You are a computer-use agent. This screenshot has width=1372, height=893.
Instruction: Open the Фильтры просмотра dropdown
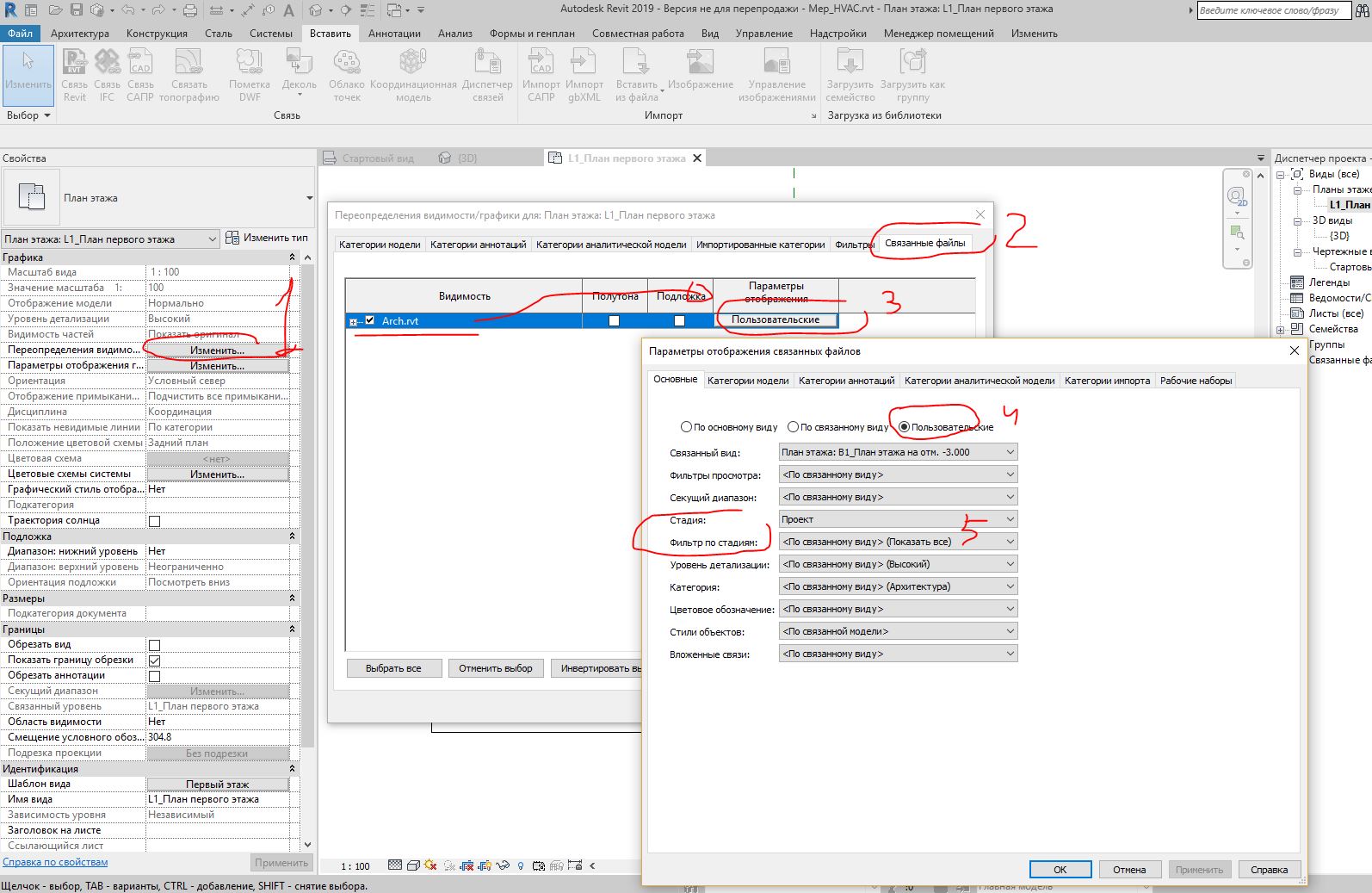(898, 474)
